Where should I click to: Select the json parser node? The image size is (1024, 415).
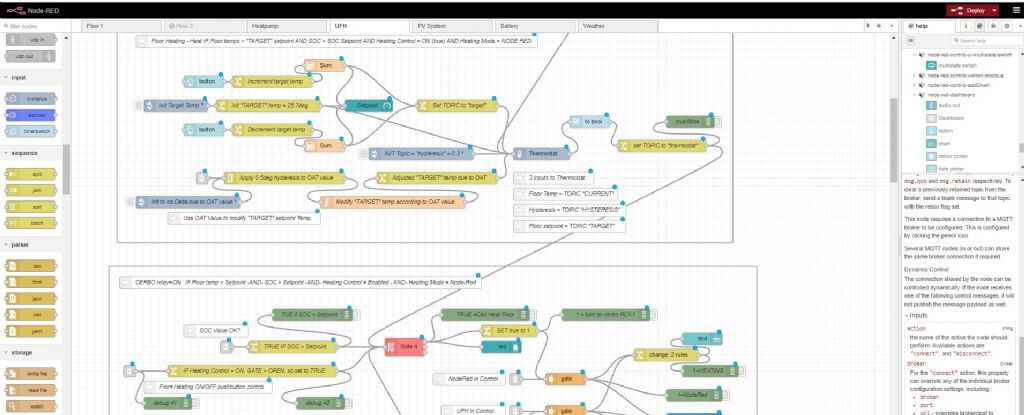[31, 298]
